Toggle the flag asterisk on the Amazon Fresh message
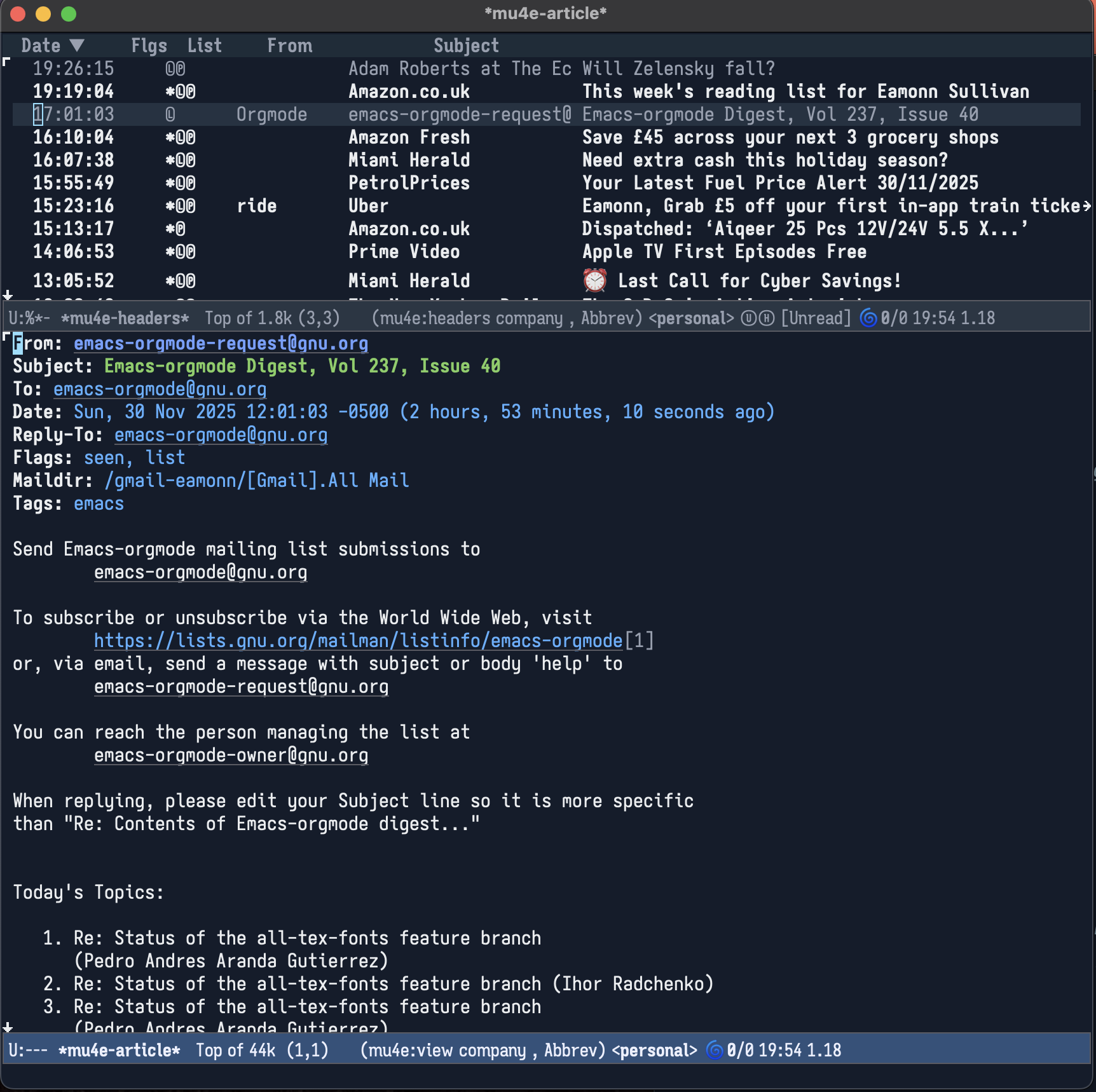The width and height of the screenshot is (1096, 1092). click(169, 137)
